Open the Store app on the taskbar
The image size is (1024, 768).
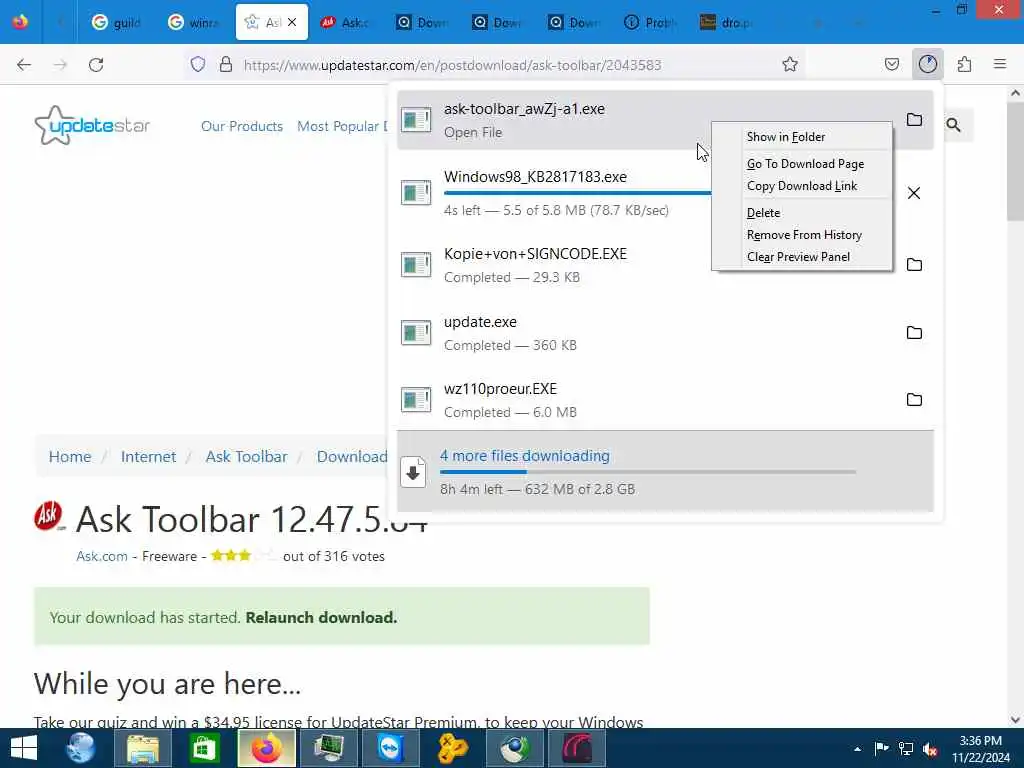[204, 748]
